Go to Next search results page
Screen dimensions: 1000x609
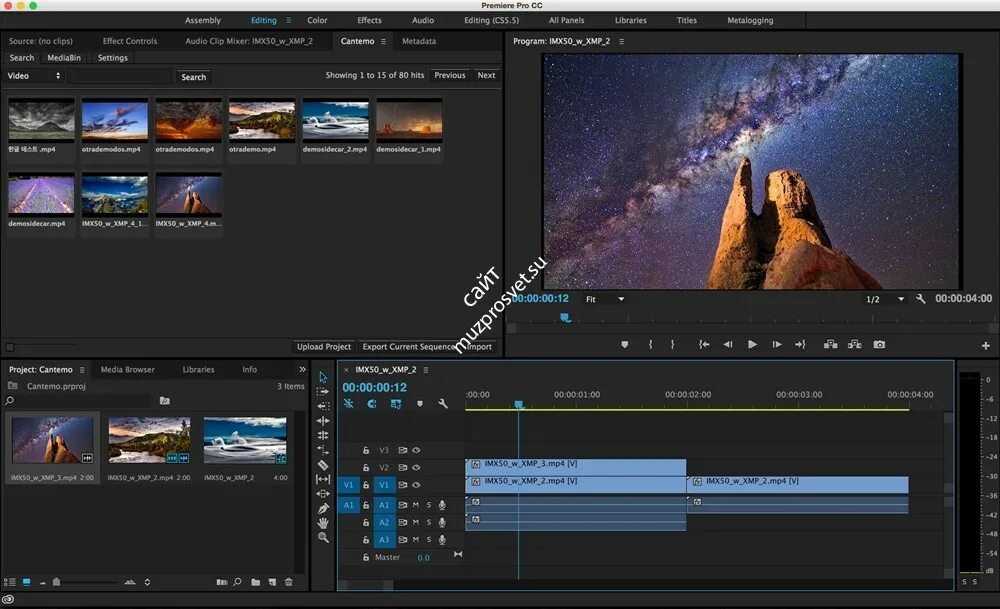(486, 75)
